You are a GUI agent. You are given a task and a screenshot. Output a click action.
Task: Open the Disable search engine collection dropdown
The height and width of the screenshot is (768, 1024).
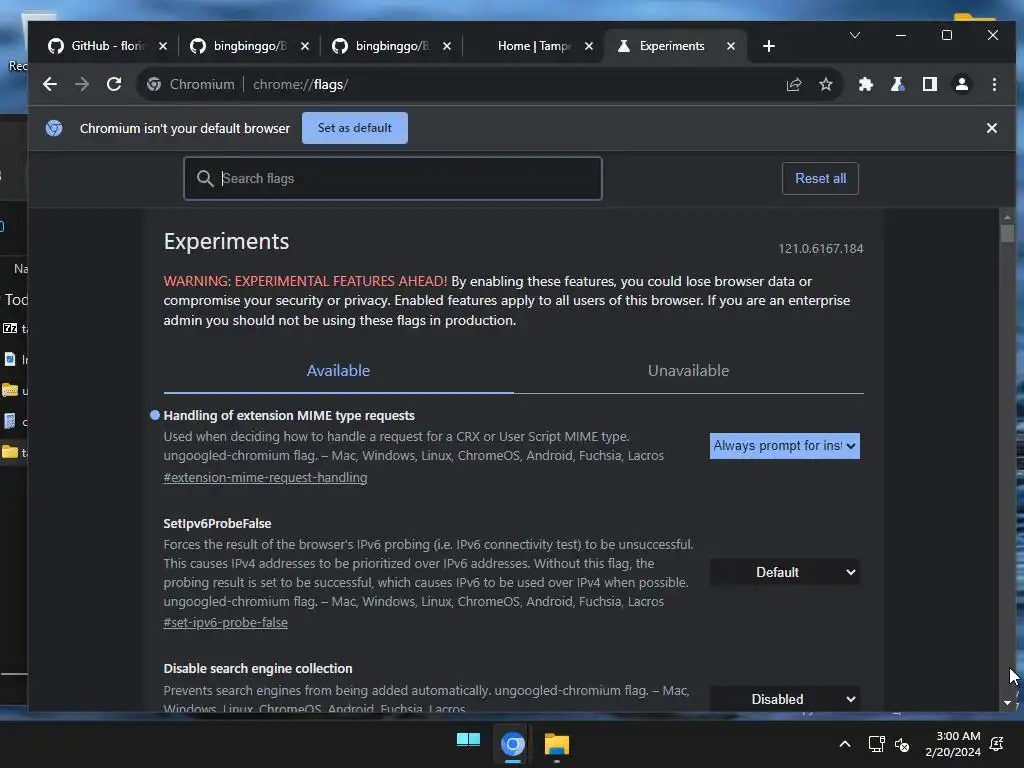785,699
